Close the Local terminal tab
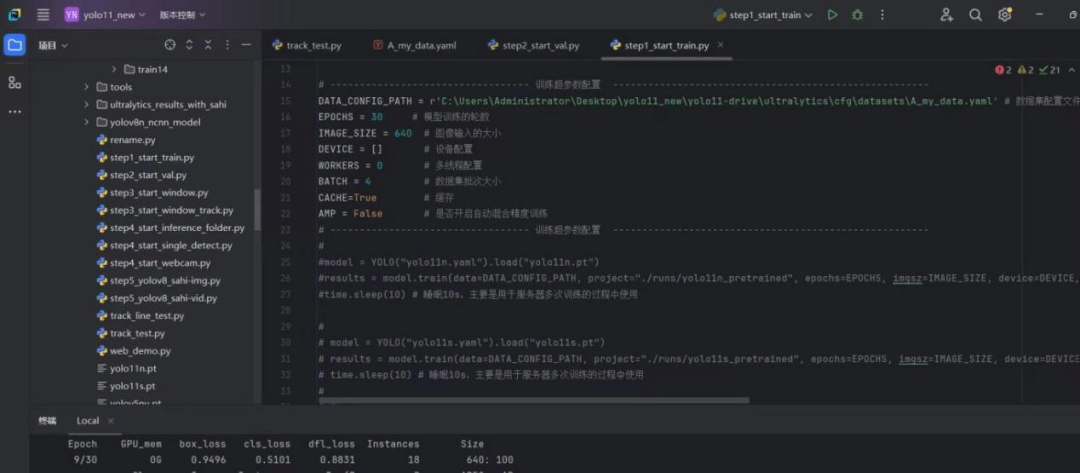The height and width of the screenshot is (473, 1080). click(110, 421)
